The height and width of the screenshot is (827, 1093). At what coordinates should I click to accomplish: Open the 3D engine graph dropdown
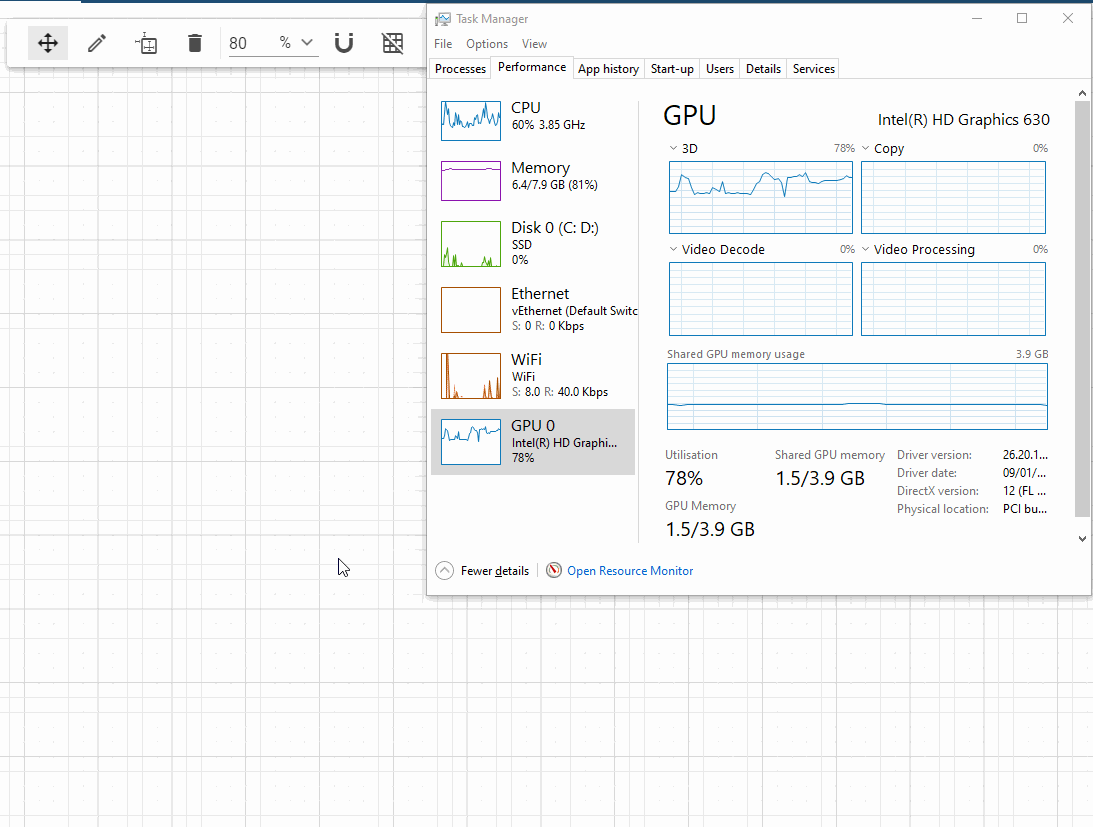pyautogui.click(x=673, y=148)
